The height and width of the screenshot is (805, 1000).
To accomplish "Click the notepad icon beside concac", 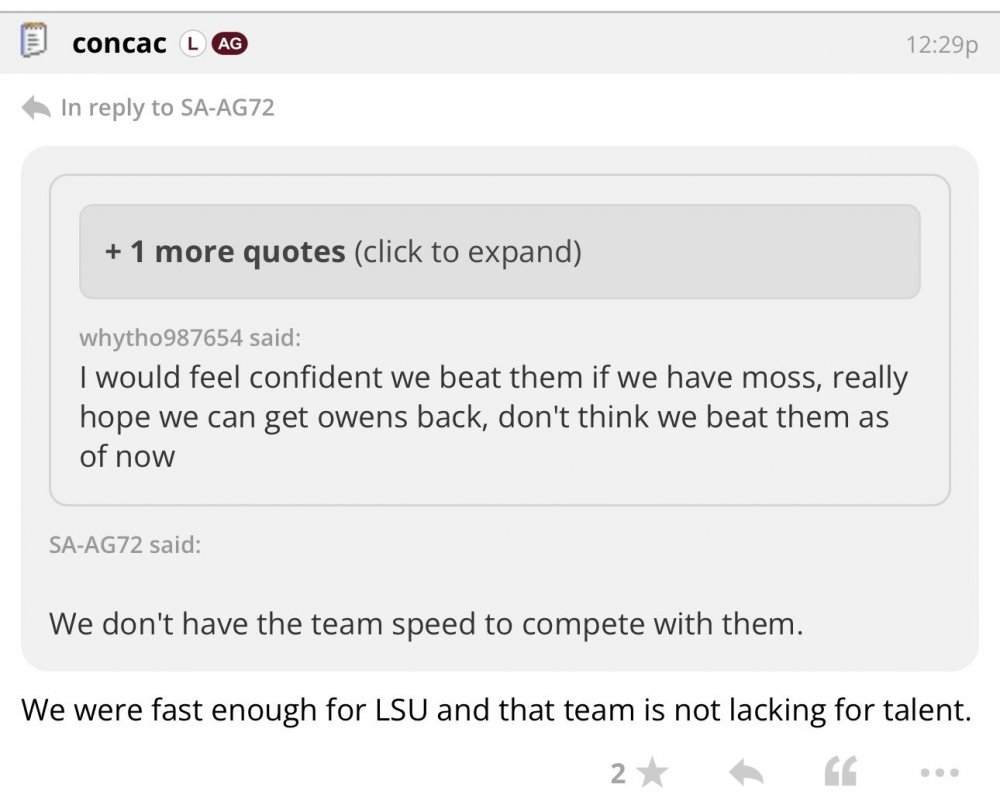I will point(34,44).
